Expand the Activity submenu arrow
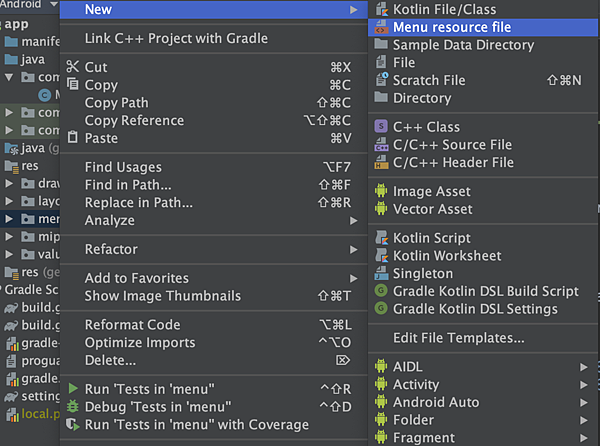Viewport: 600px width, 446px height. 584,385
